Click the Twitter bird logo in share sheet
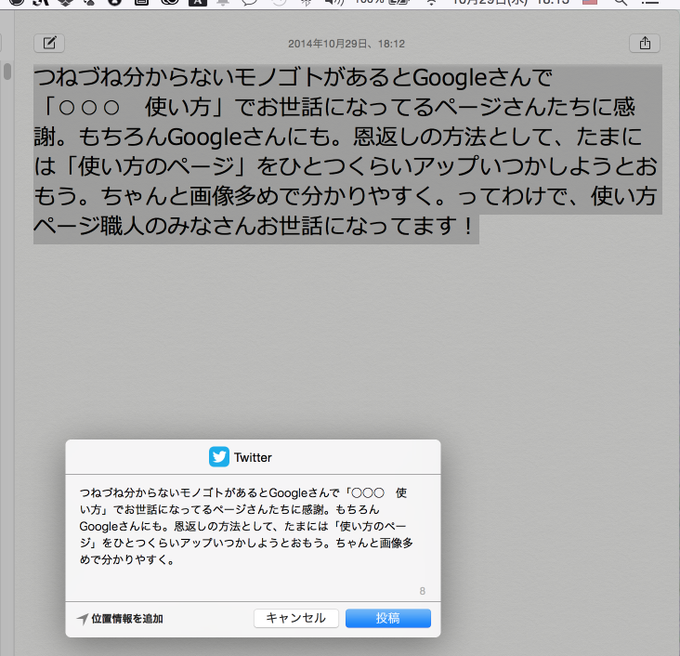Screen dimensions: 680x656 click(x=219, y=457)
